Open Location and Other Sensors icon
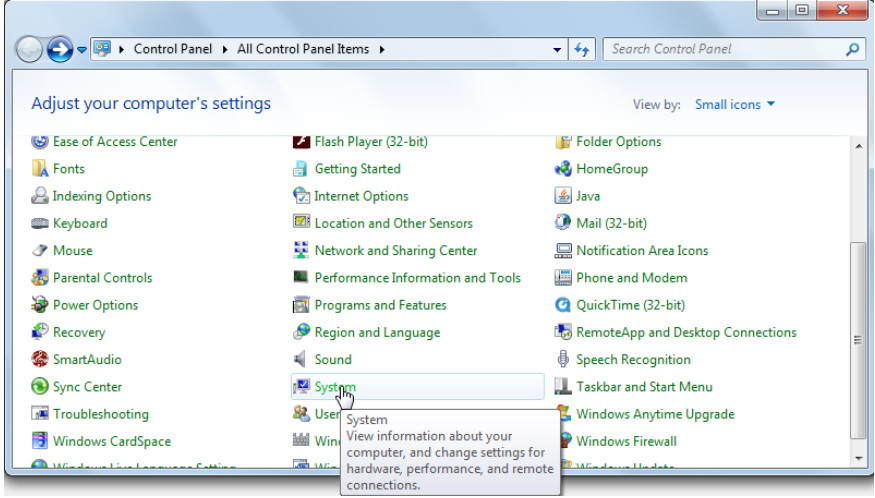This screenshot has height=498, width=875. pyautogui.click(x=301, y=223)
